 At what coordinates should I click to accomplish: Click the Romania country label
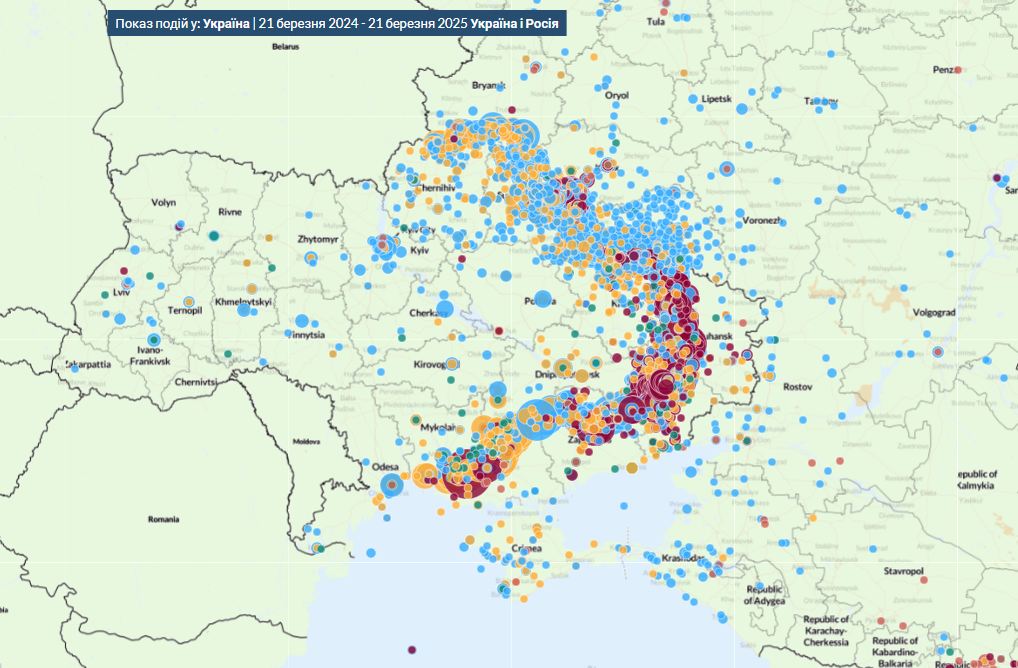click(162, 519)
